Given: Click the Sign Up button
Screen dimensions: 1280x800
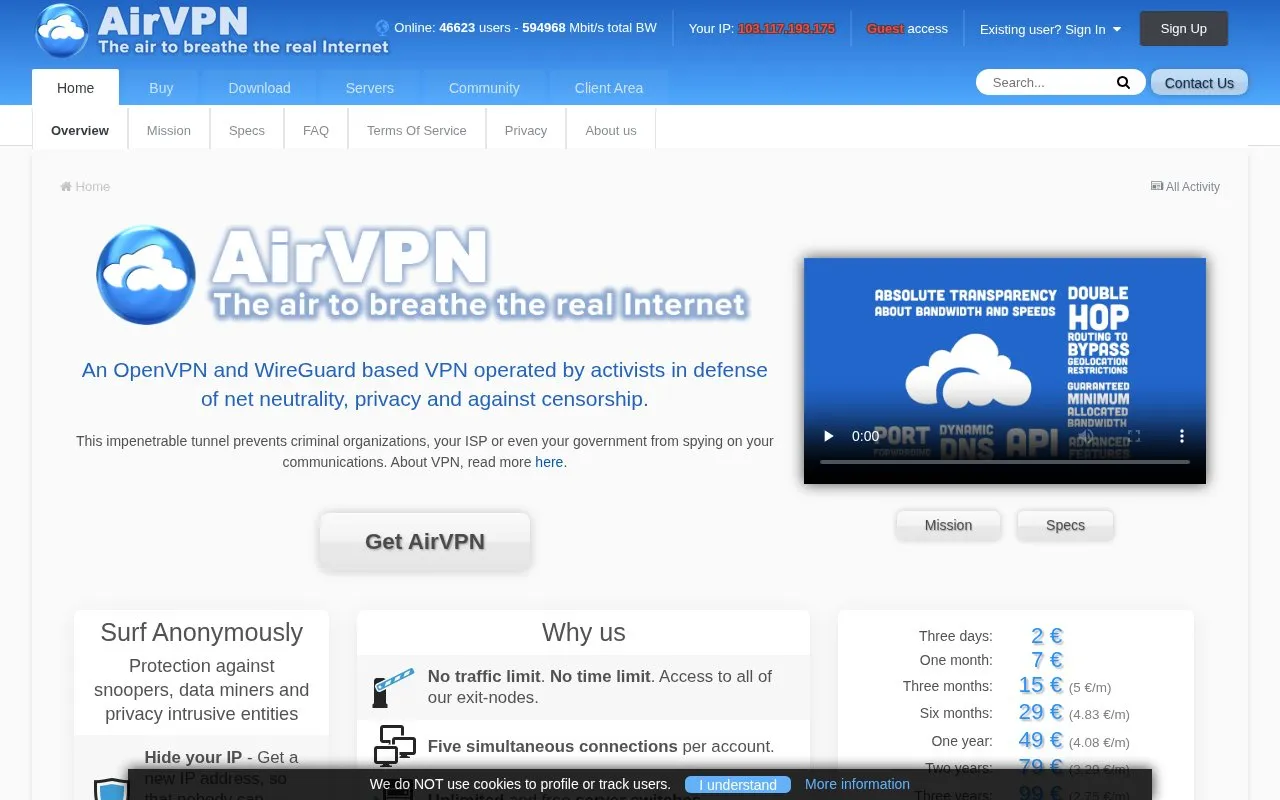Looking at the screenshot, I should pos(1184,29).
